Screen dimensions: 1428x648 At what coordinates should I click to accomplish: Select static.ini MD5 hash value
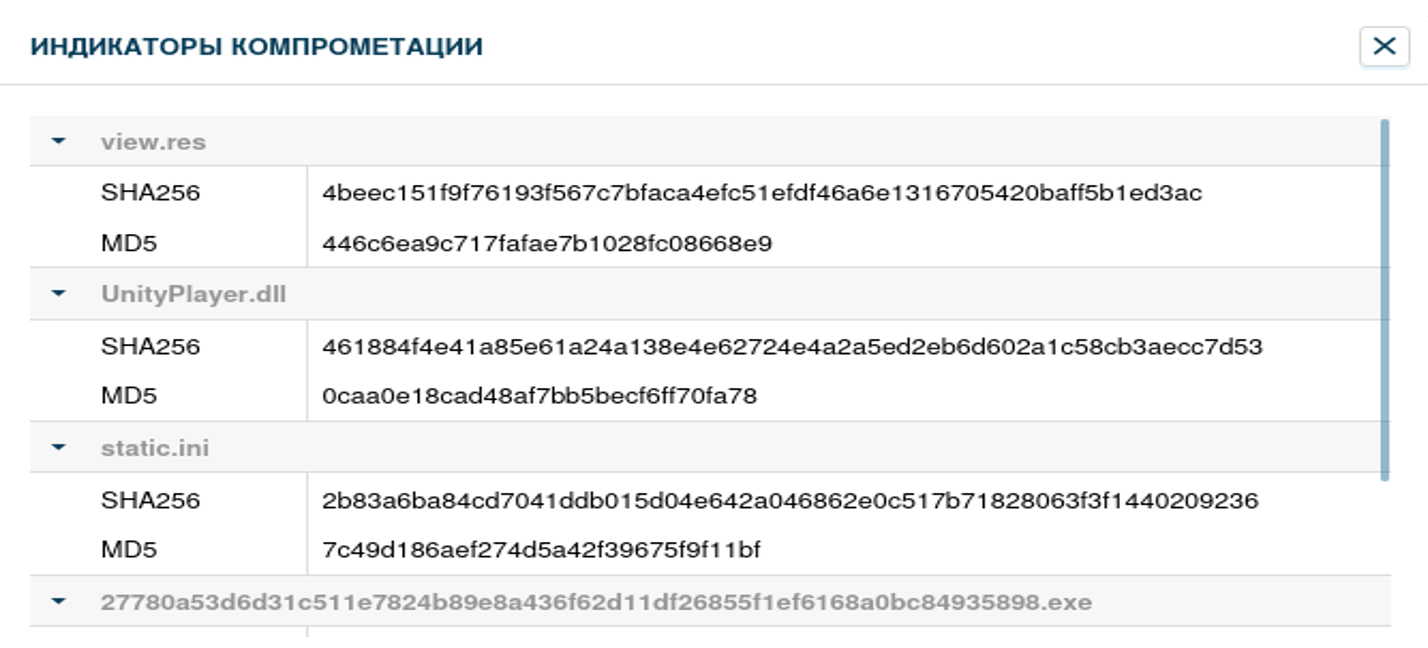[x=541, y=550]
